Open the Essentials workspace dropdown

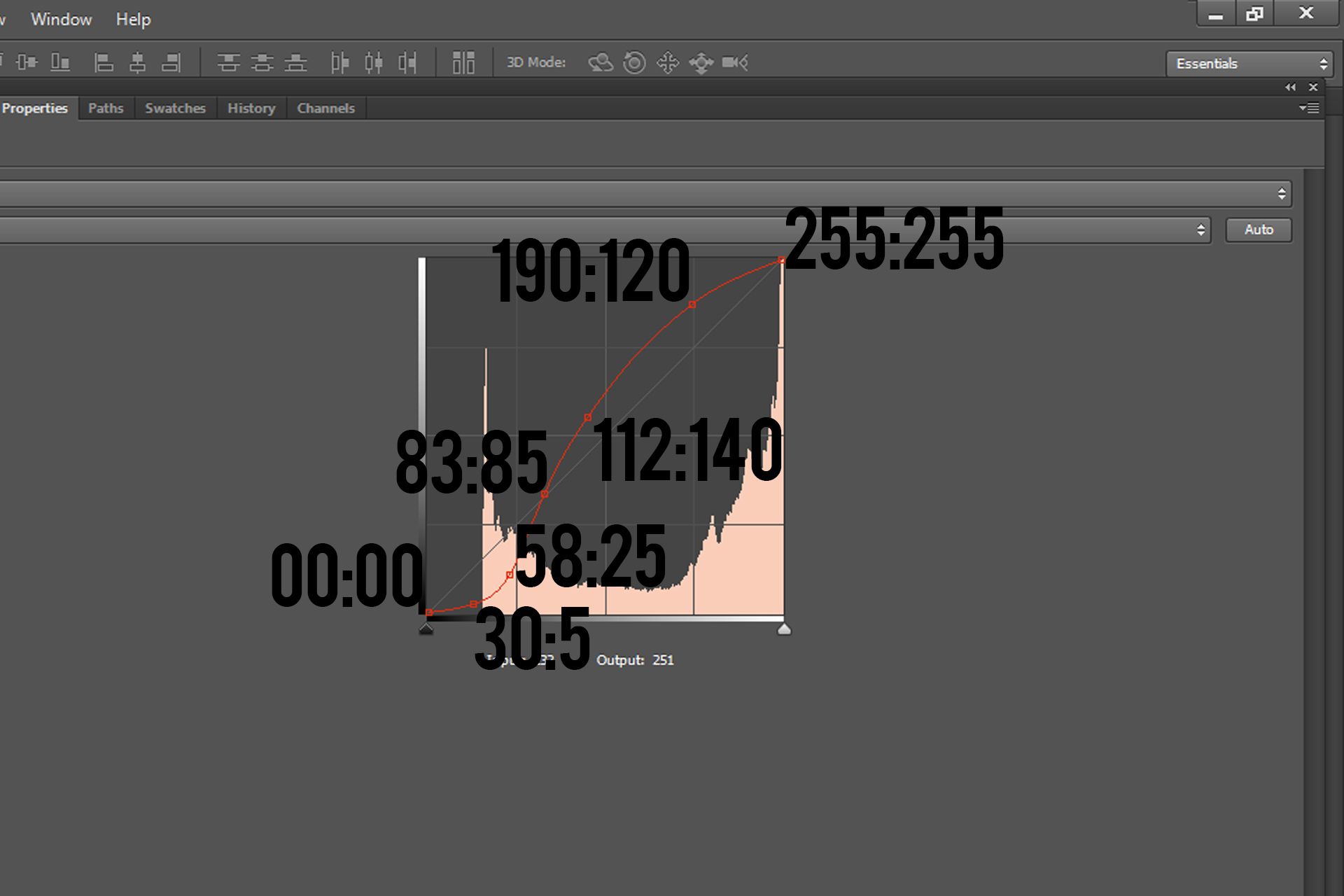click(x=1249, y=64)
